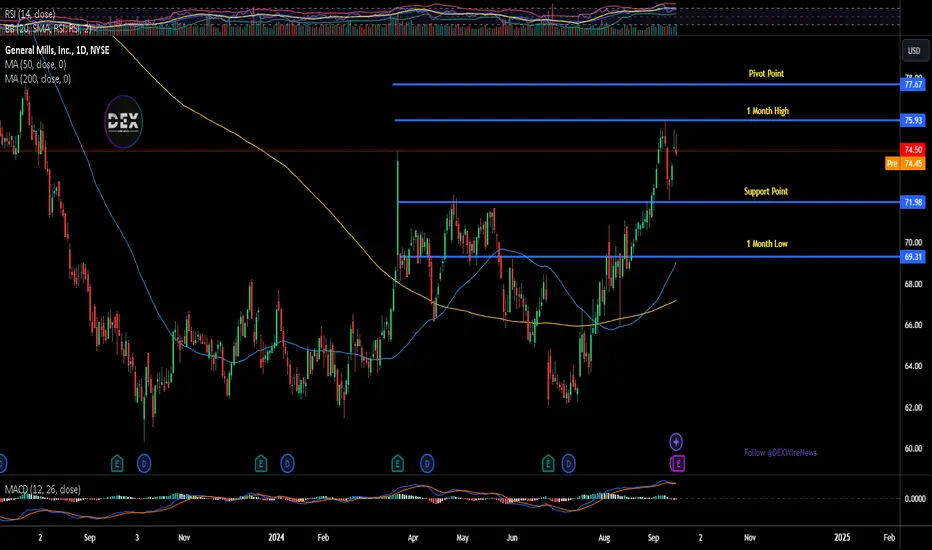The height and width of the screenshot is (550, 932).
Task: Click the 66.00 value on the price axis
Action: coord(913,325)
